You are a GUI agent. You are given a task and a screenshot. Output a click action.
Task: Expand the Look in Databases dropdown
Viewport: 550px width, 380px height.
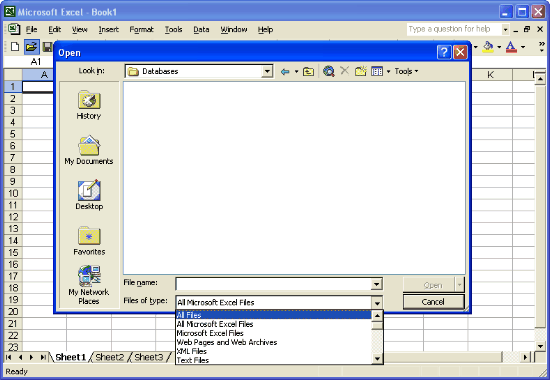coord(267,72)
